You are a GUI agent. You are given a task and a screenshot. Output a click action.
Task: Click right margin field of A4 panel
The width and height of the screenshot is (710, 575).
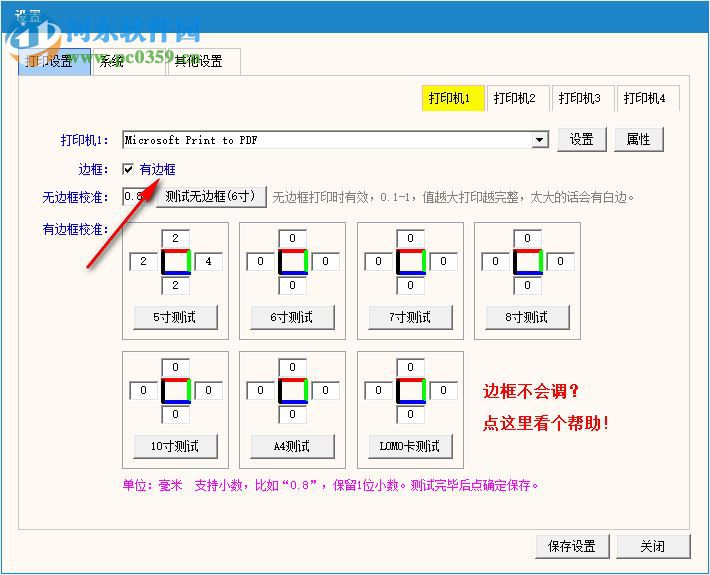click(x=326, y=390)
